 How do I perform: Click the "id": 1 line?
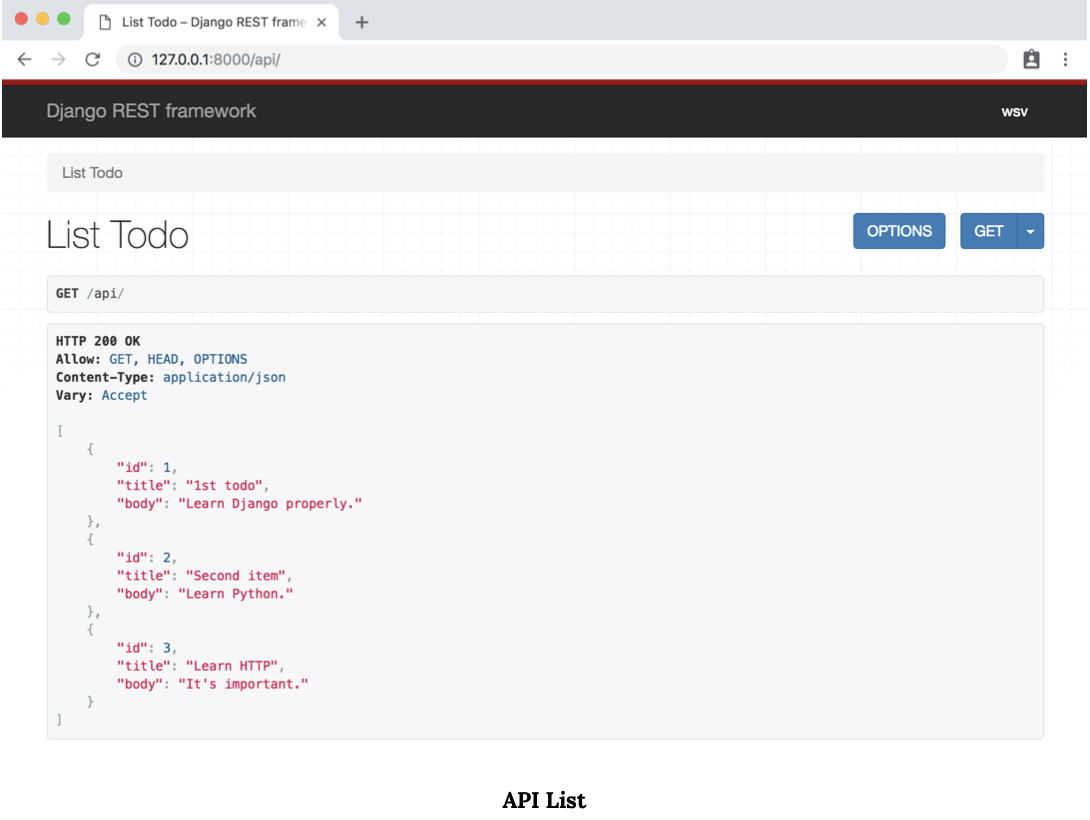(147, 468)
